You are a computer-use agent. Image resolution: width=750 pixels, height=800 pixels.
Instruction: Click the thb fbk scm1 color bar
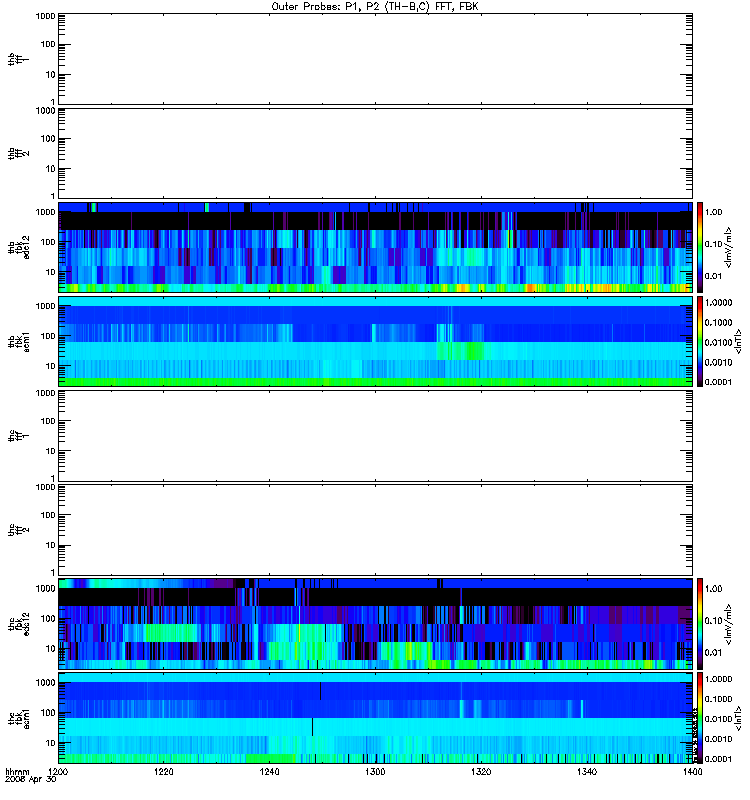coord(699,341)
